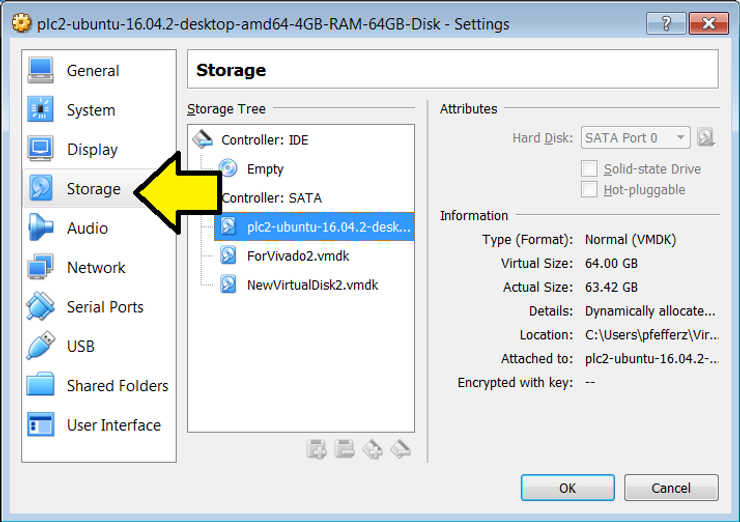The image size is (740, 522).
Task: Click the Display monitor icon
Action: tap(41, 149)
